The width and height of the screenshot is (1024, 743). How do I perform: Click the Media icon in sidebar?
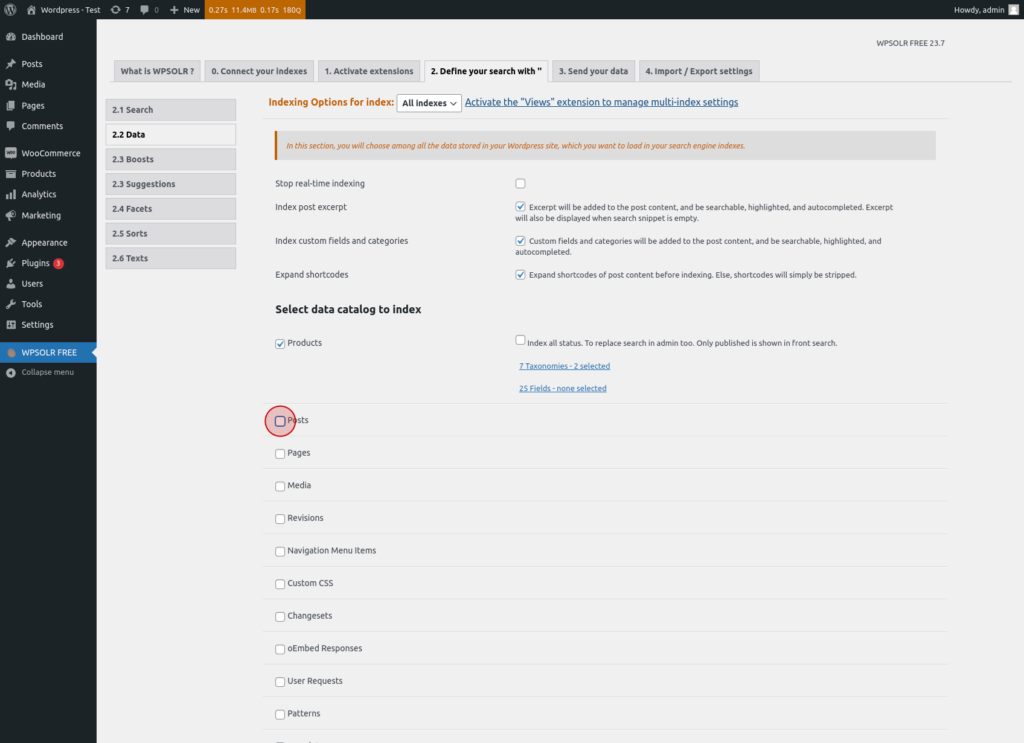10,84
